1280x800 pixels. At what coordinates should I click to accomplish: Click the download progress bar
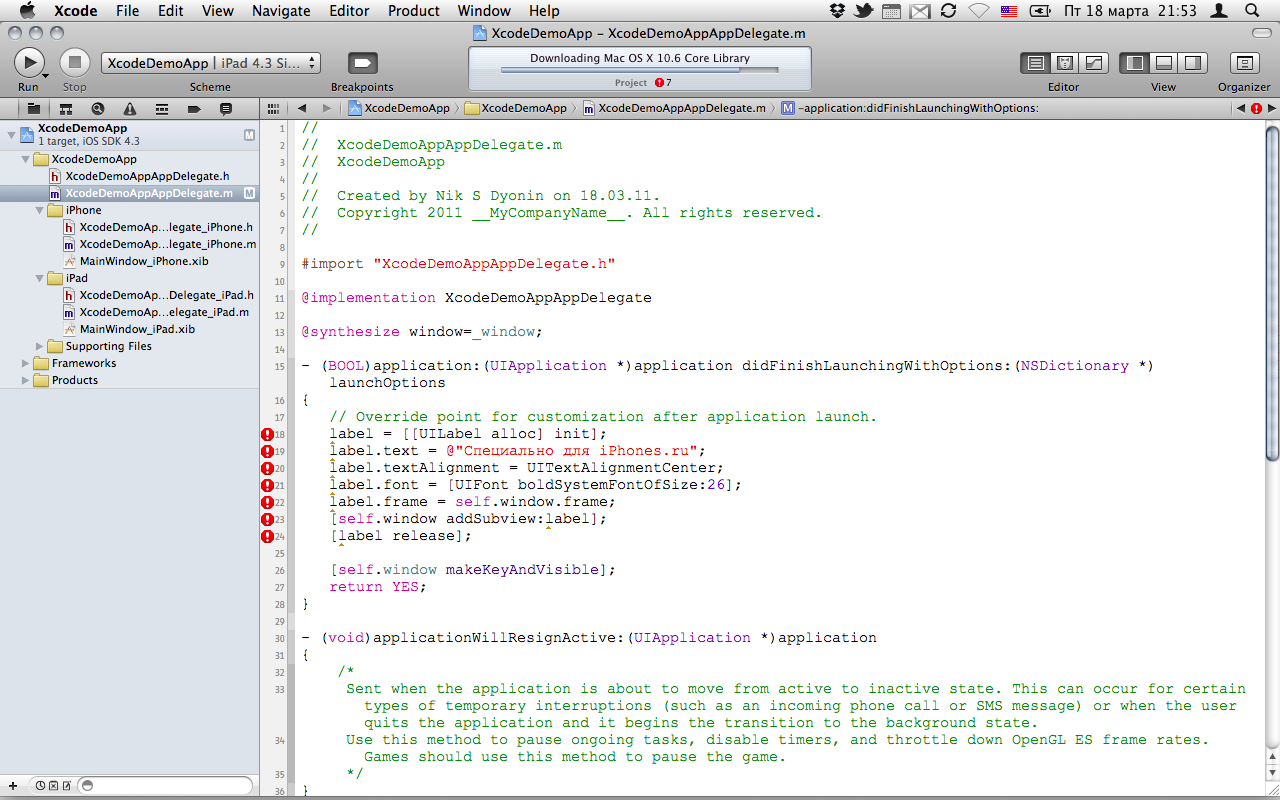click(640, 70)
